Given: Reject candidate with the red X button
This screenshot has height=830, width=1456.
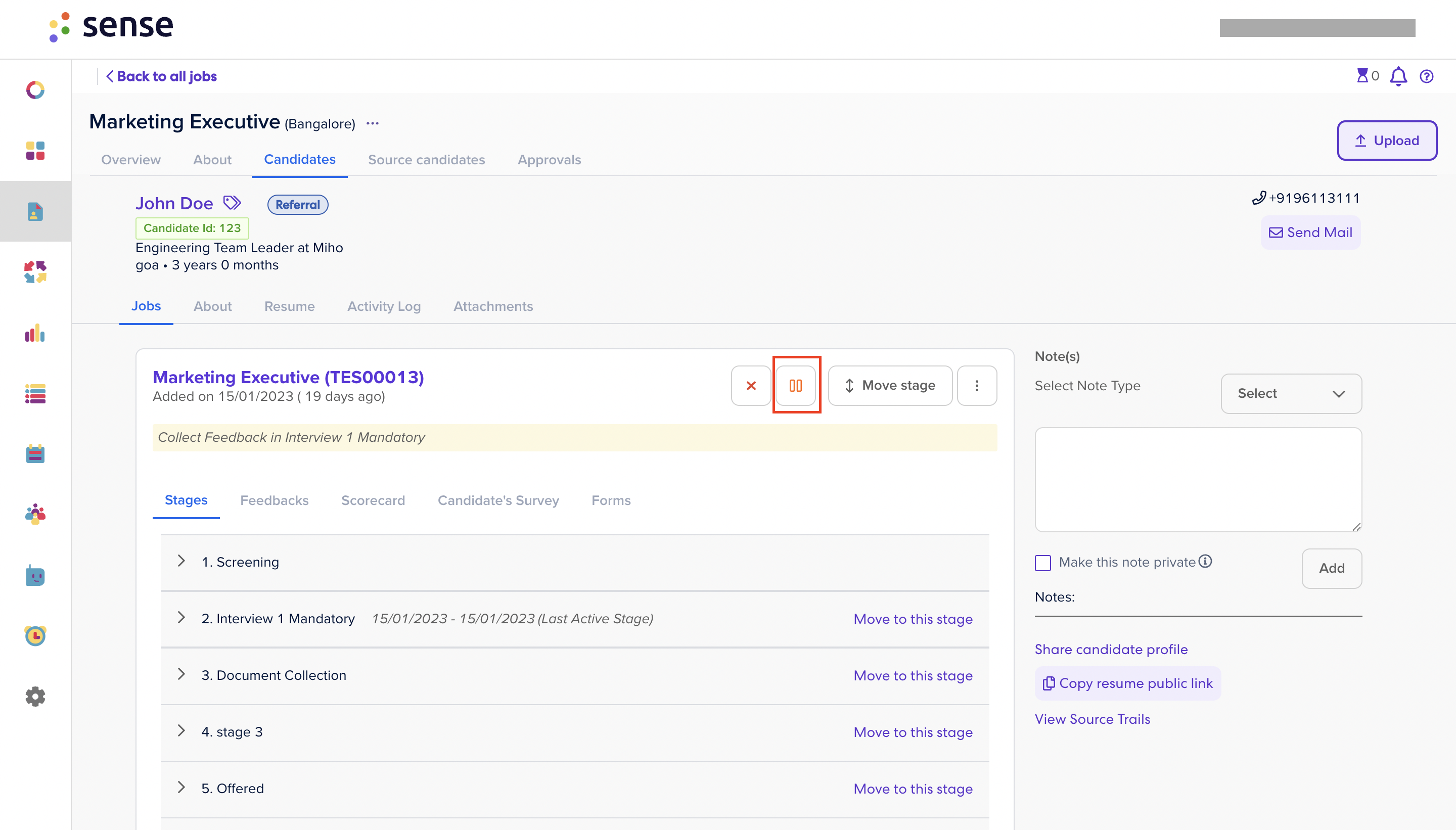Looking at the screenshot, I should (x=751, y=385).
